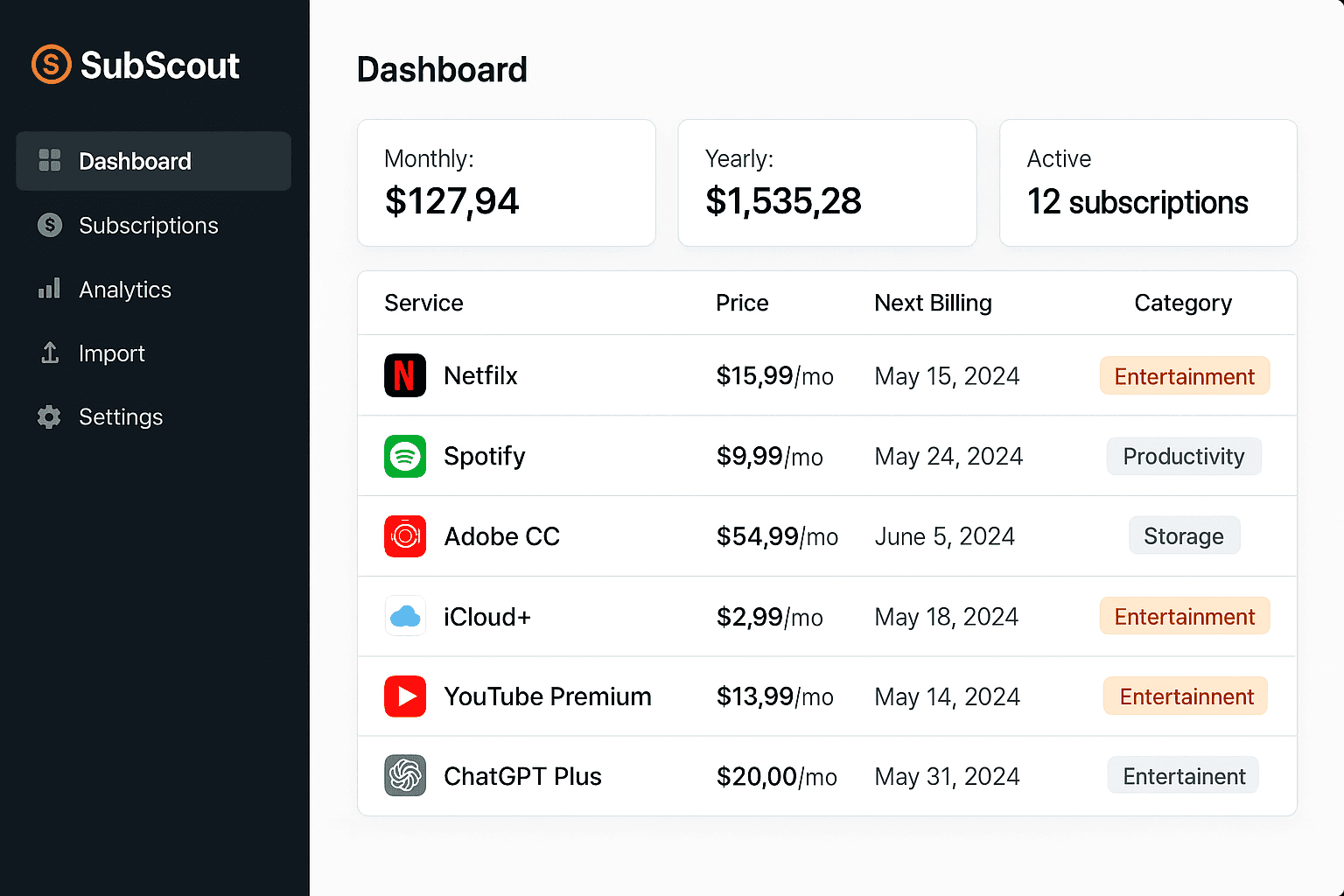Click the ChatGPT Plus icon
Image resolution: width=1344 pixels, height=896 pixels.
[405, 776]
